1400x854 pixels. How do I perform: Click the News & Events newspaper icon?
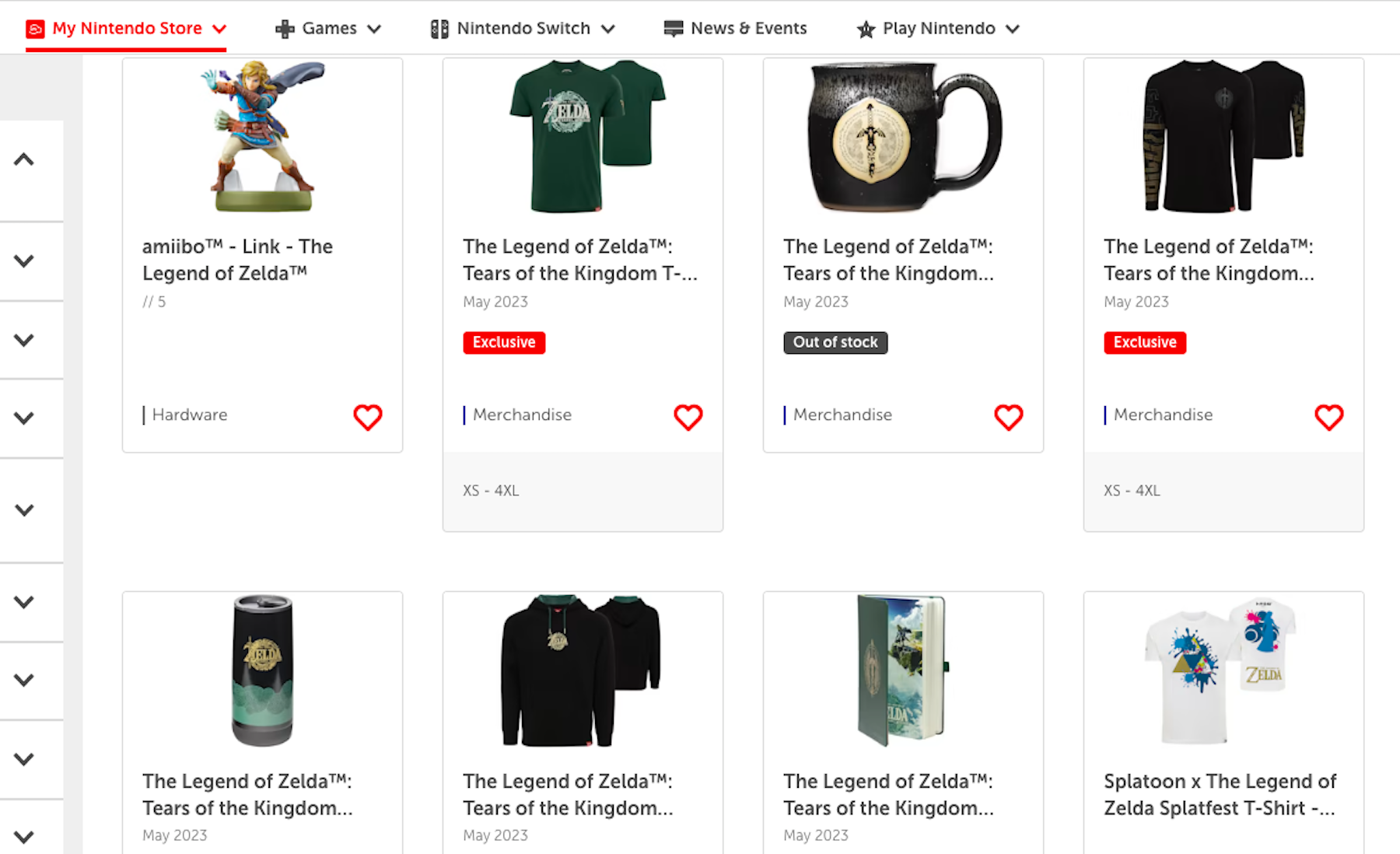coord(672,28)
